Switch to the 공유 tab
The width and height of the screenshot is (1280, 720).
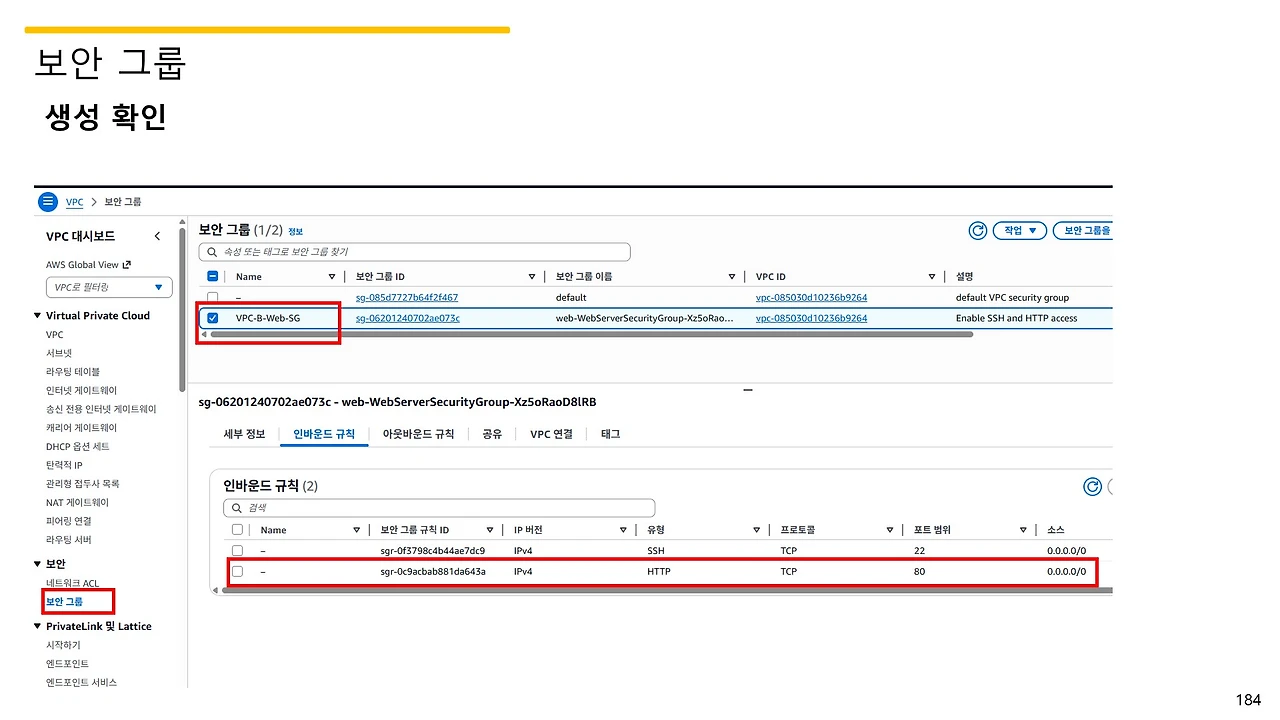(x=492, y=434)
